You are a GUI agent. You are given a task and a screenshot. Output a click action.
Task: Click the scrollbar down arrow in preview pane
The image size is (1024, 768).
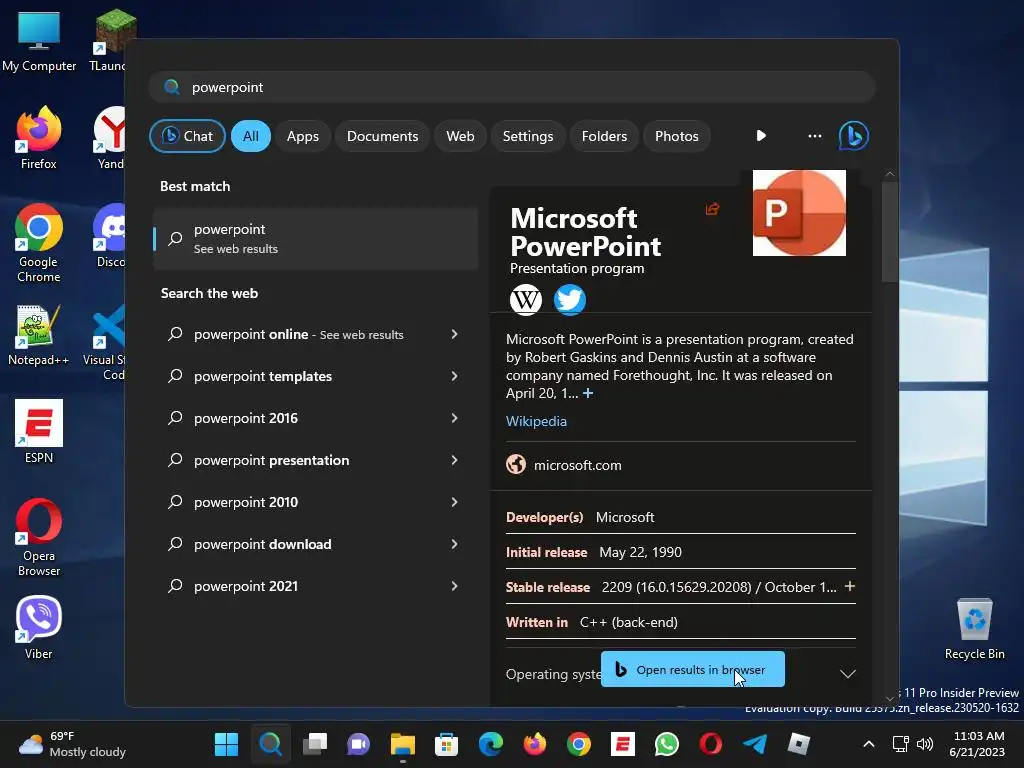tap(889, 698)
